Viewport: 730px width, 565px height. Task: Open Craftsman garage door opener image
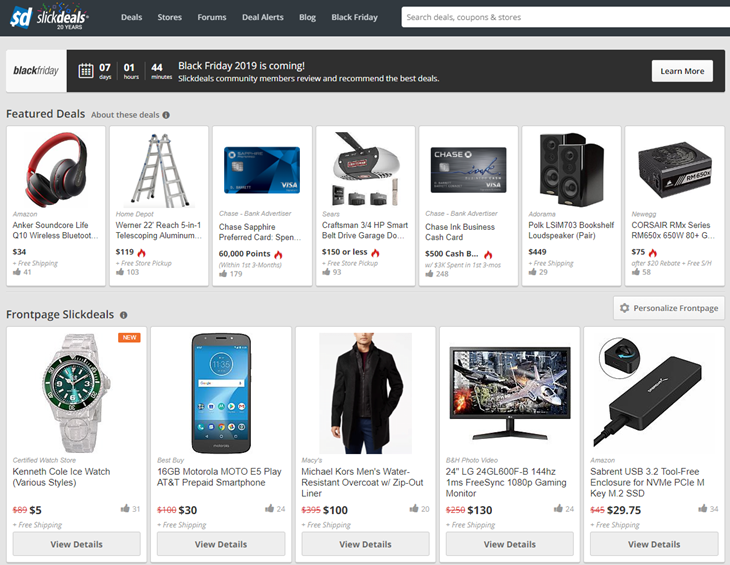[x=365, y=169]
